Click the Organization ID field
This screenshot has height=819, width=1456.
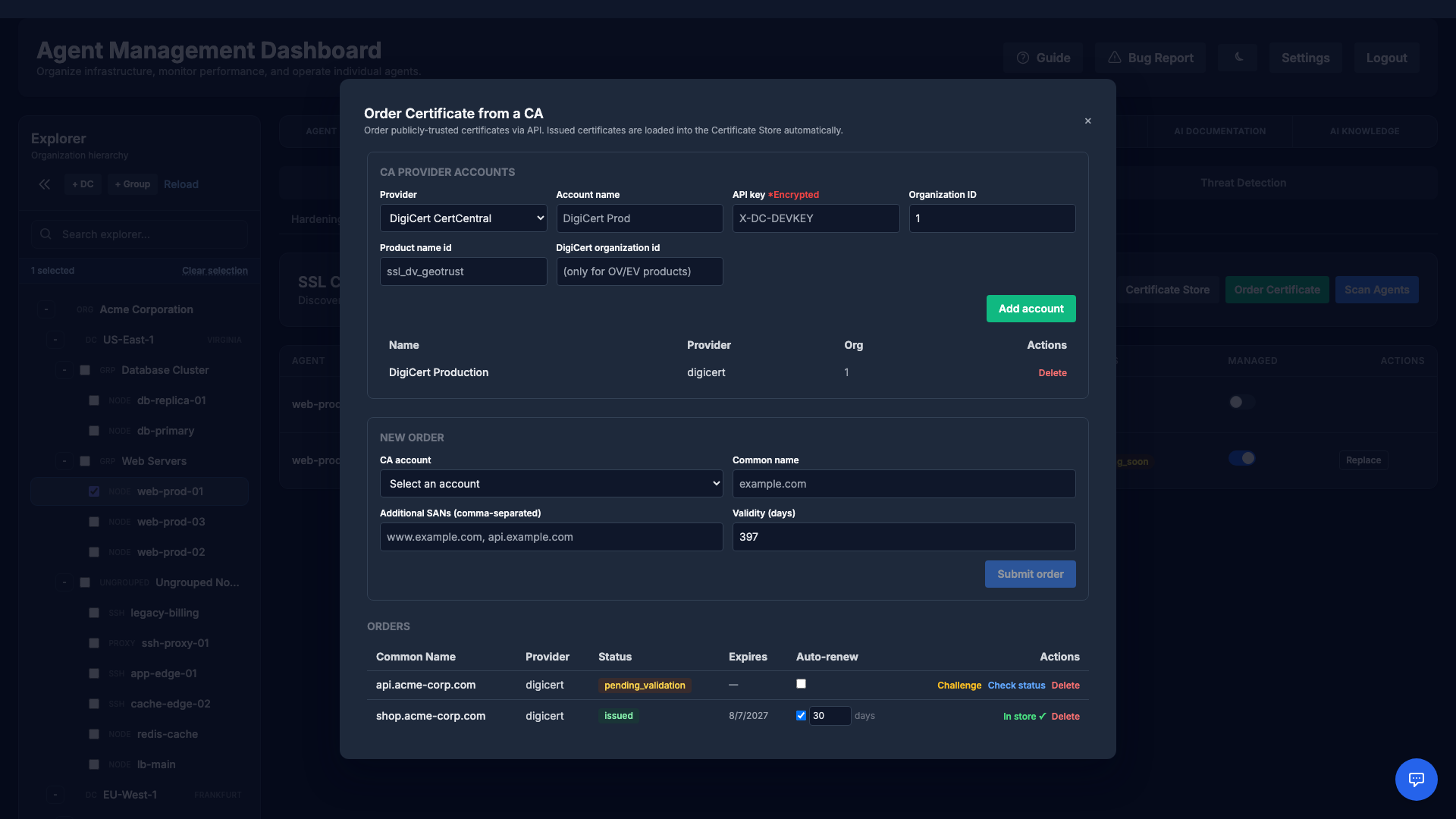point(992,218)
